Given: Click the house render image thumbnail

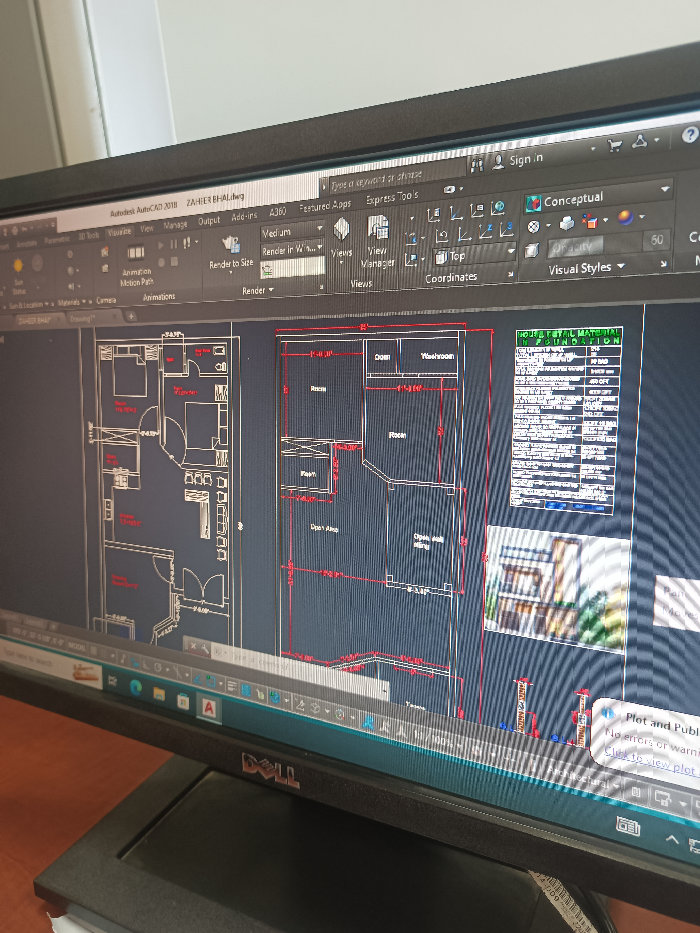Looking at the screenshot, I should click(556, 588).
